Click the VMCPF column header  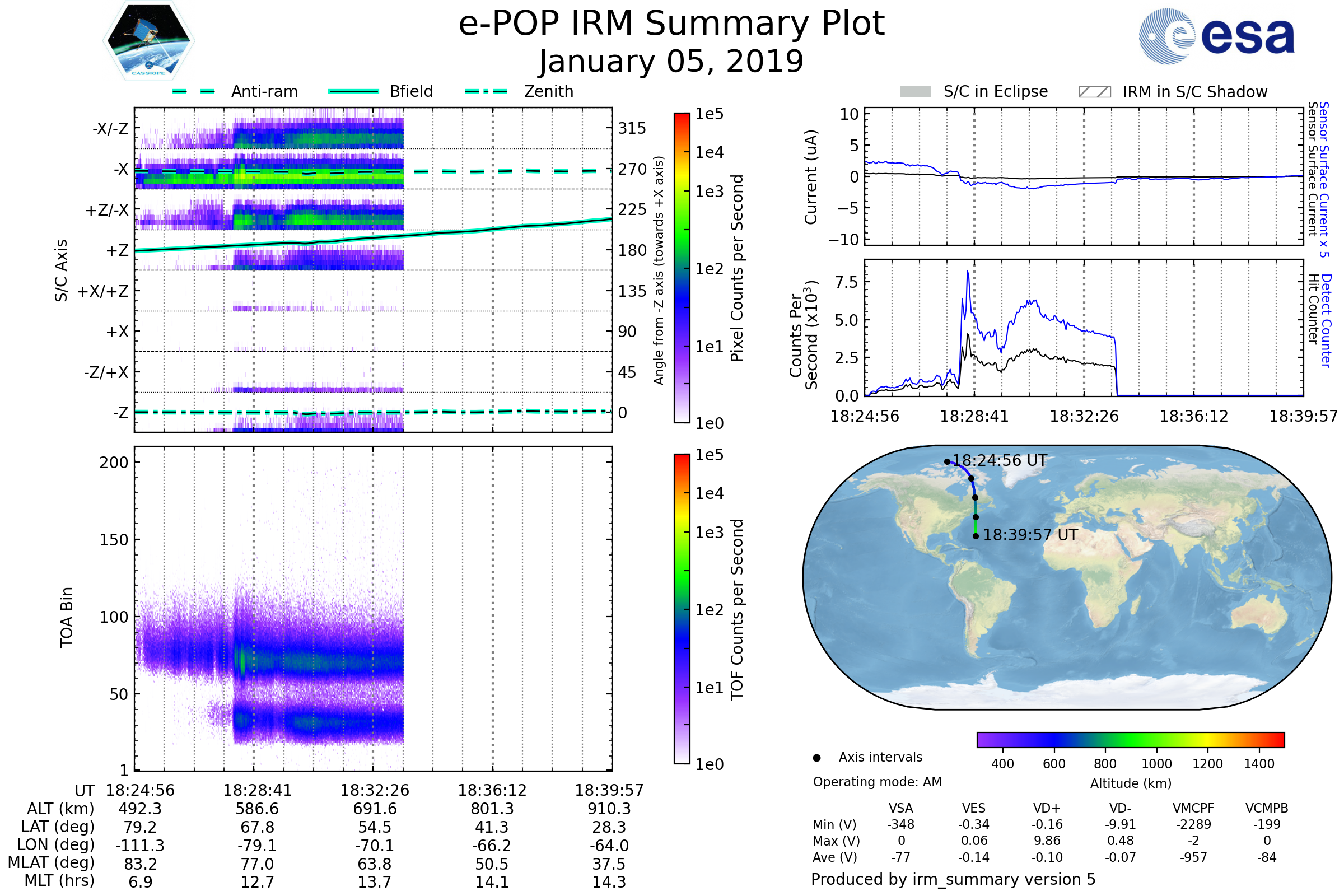[1193, 809]
